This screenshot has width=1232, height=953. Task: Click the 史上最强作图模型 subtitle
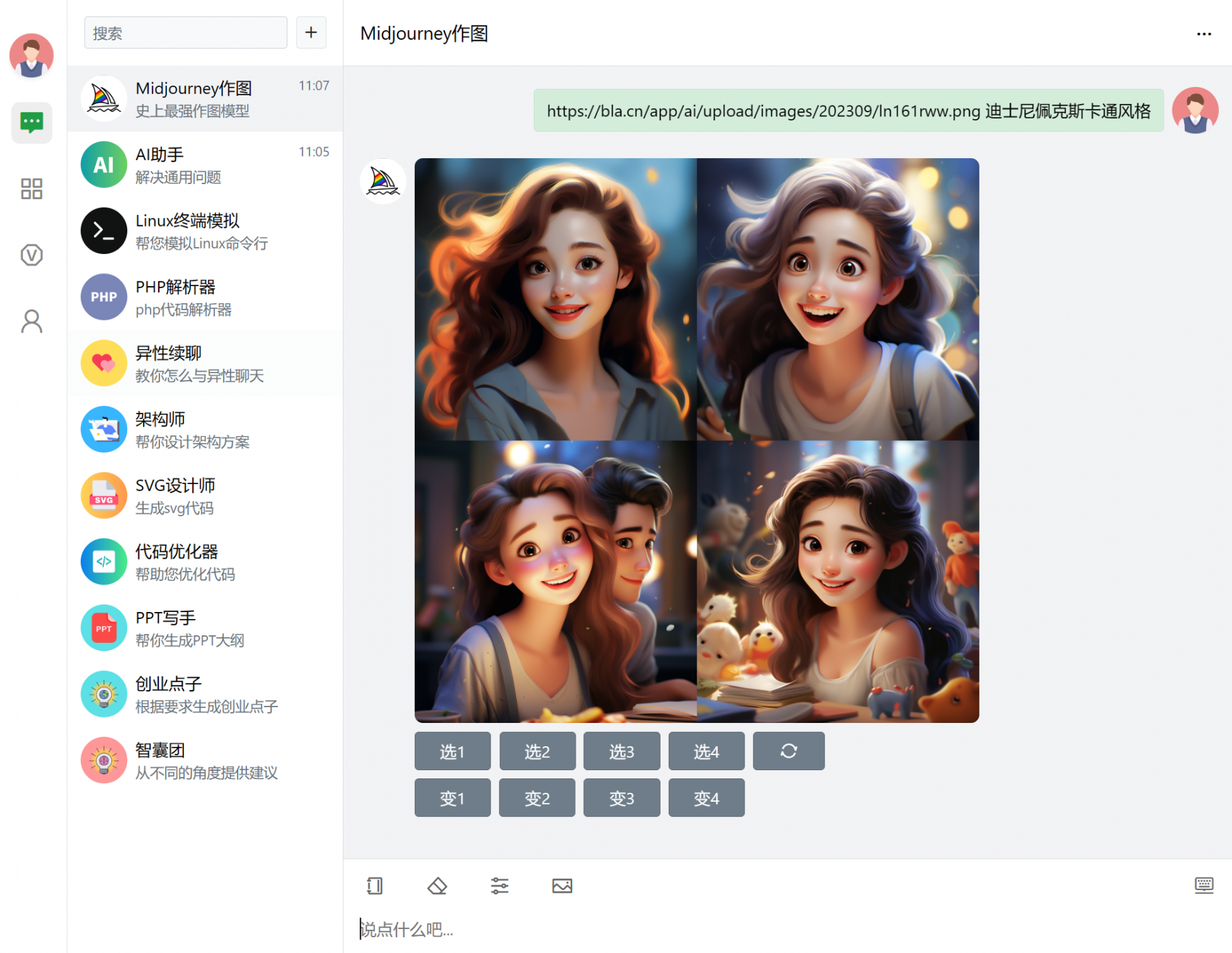point(192,111)
